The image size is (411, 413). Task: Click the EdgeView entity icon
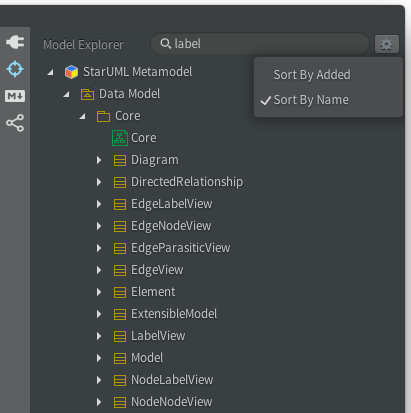pyautogui.click(x=120, y=270)
